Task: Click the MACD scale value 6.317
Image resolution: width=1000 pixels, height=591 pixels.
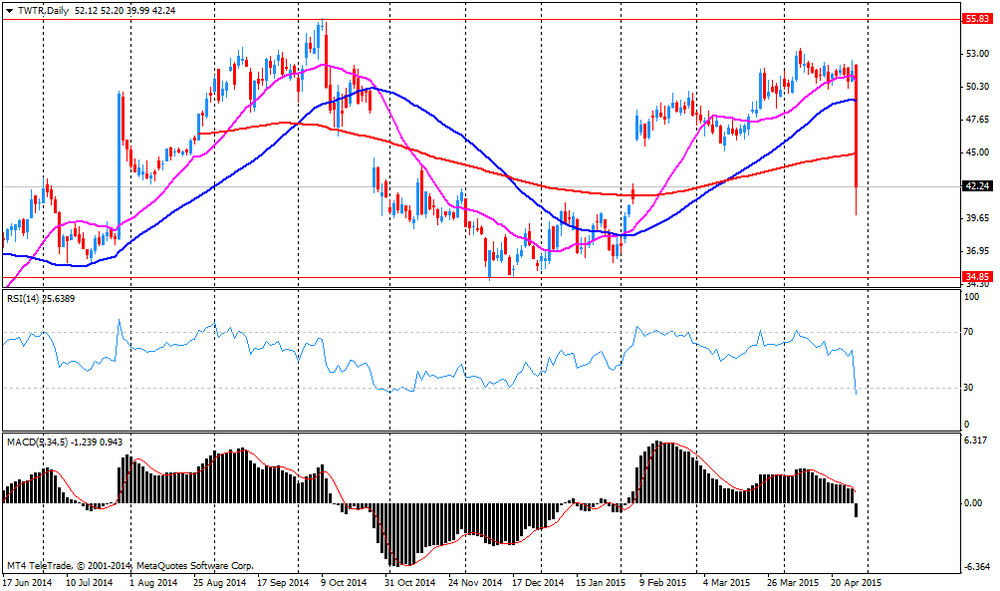Action: coord(976,441)
